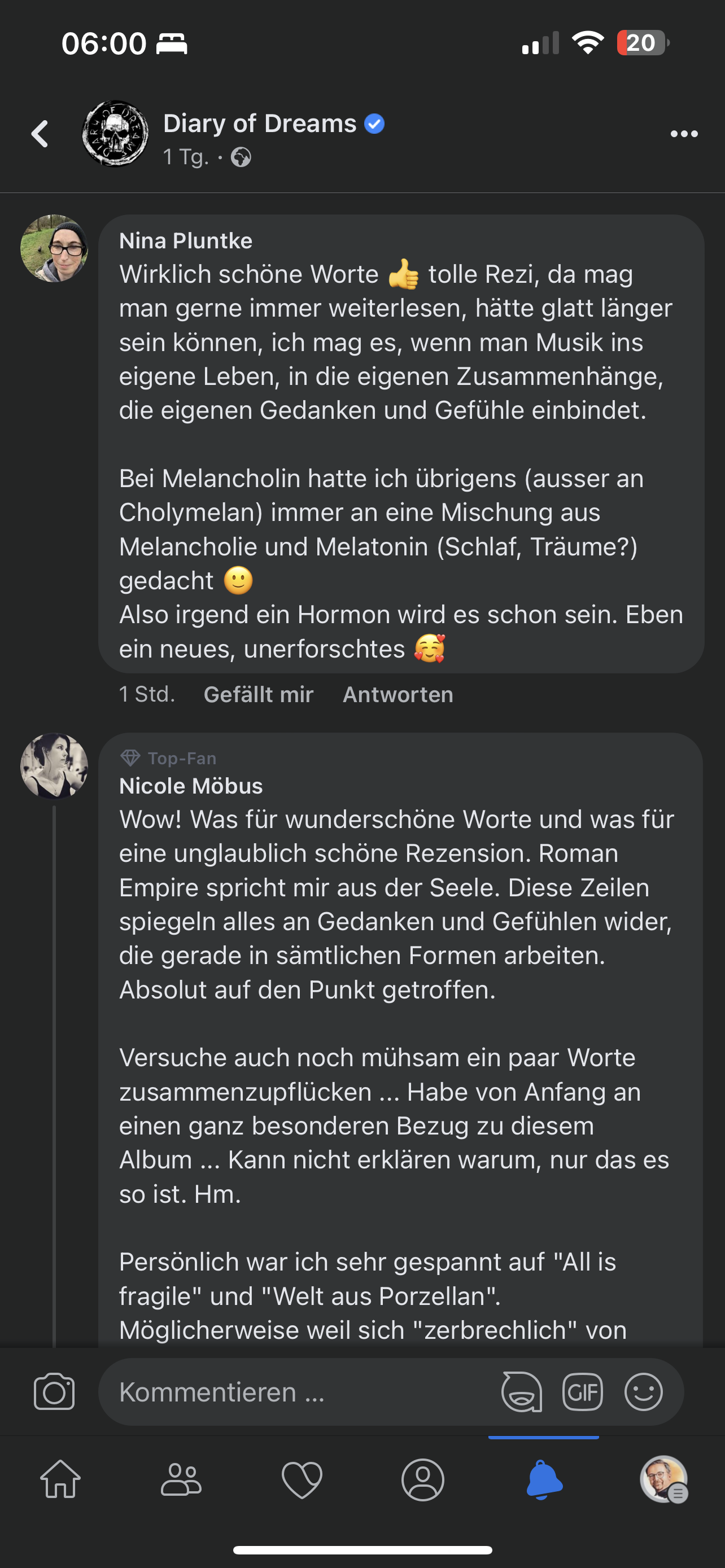The width and height of the screenshot is (725, 1568).
Task: Open the Profile tab in bottom bar
Action: tap(422, 1479)
